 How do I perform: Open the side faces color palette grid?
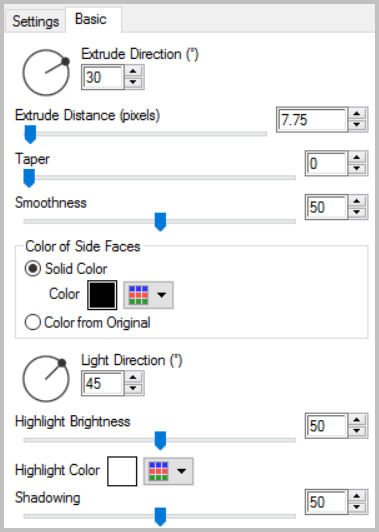(138, 295)
